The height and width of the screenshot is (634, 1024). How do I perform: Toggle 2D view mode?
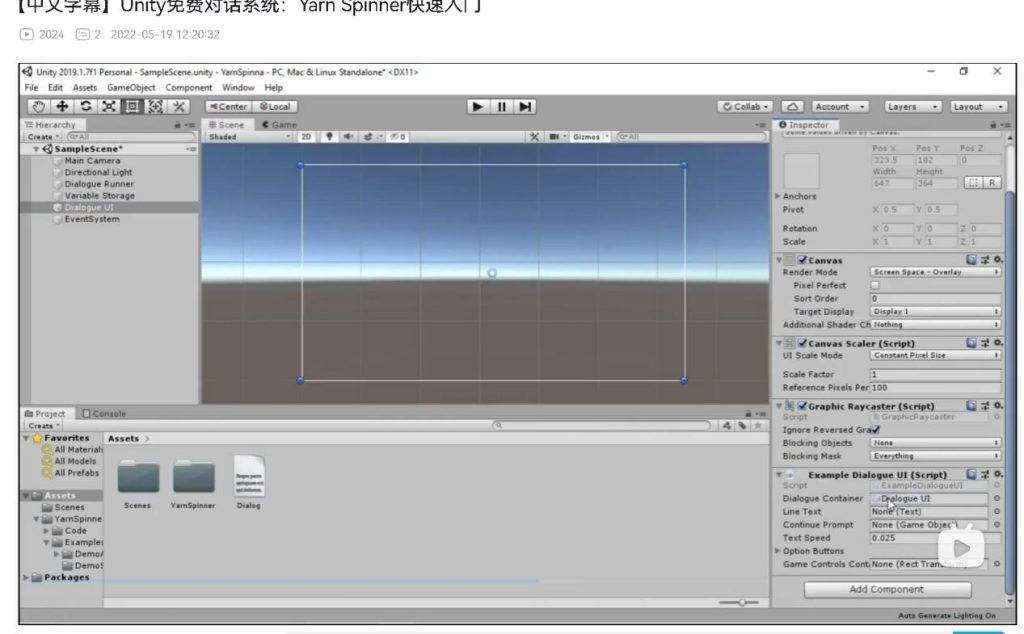click(306, 136)
